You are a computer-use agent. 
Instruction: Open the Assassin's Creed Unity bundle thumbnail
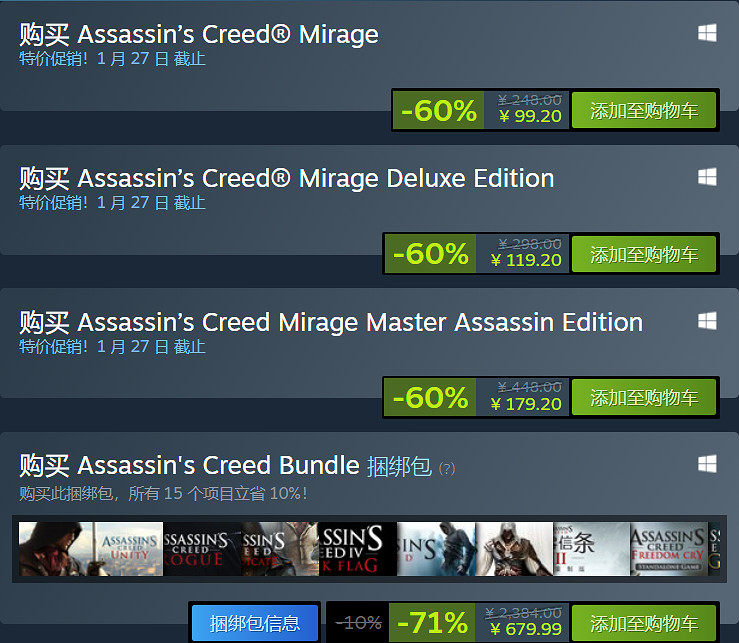coord(127,549)
